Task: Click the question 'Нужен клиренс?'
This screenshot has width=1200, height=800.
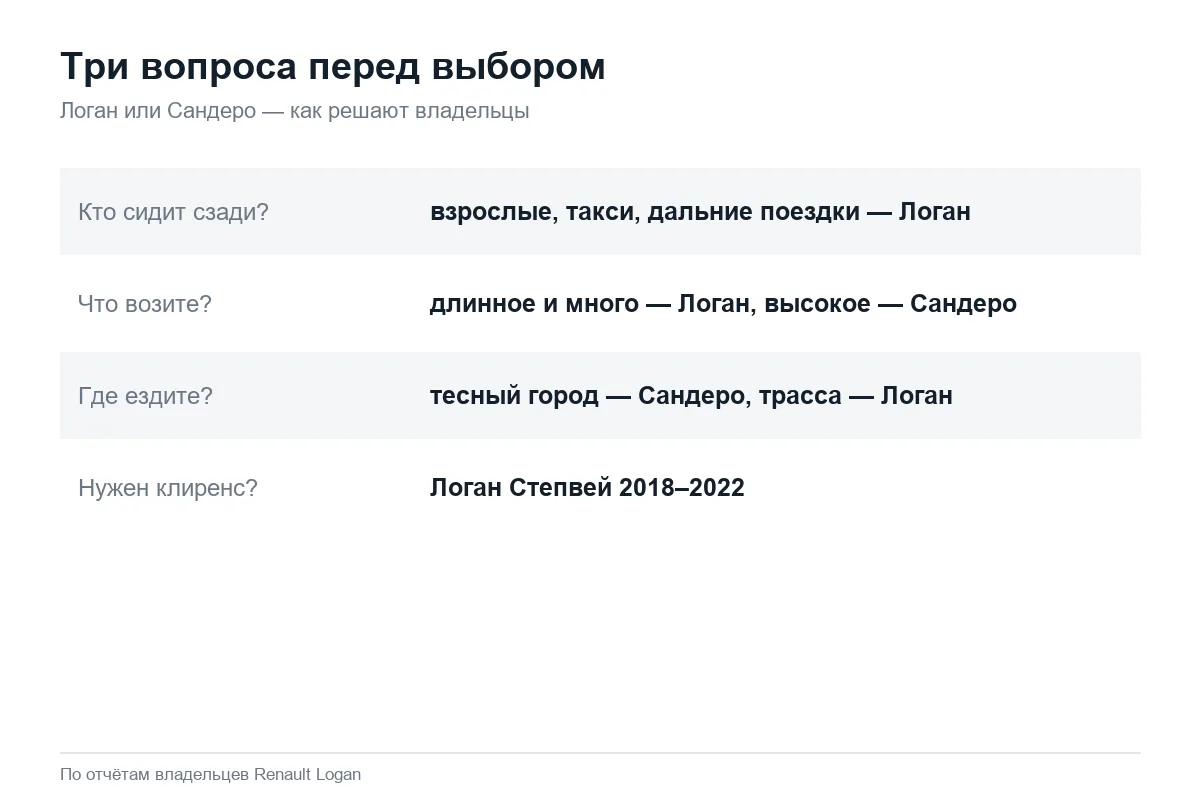Action: tap(168, 488)
